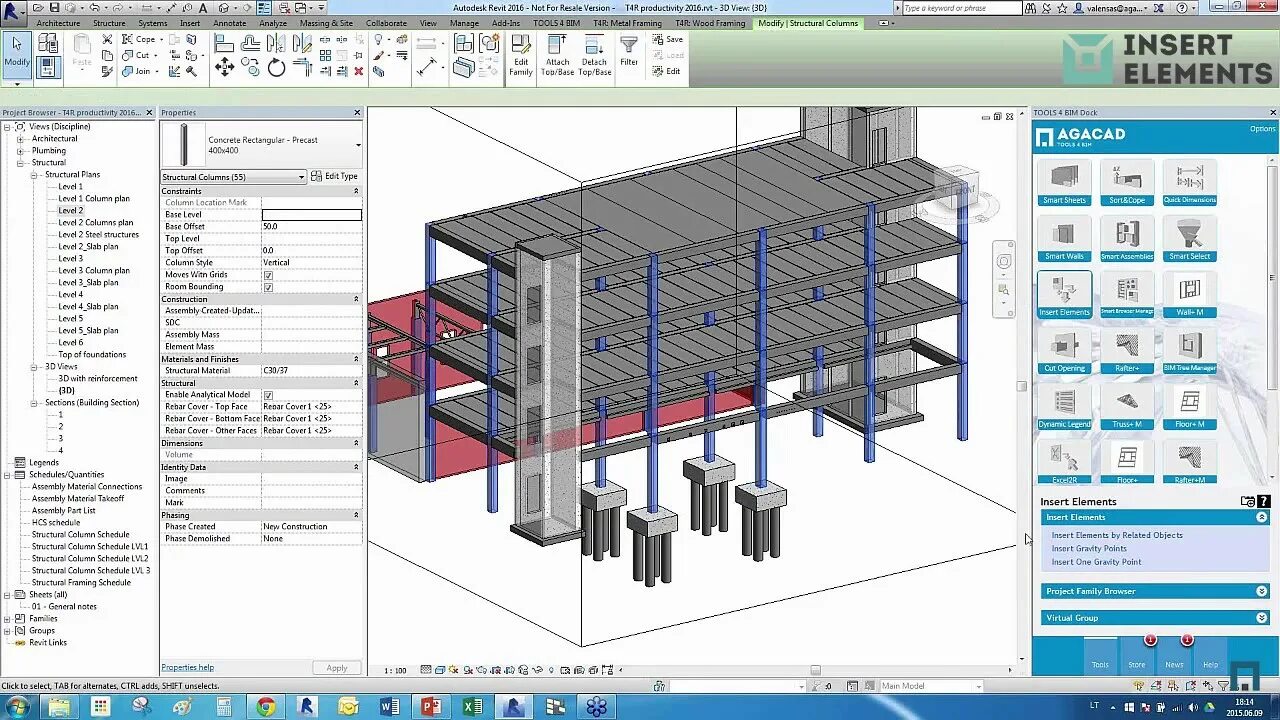The image size is (1280, 720).
Task: Expand the Architectural tree node
Action: pyautogui.click(x=20, y=139)
